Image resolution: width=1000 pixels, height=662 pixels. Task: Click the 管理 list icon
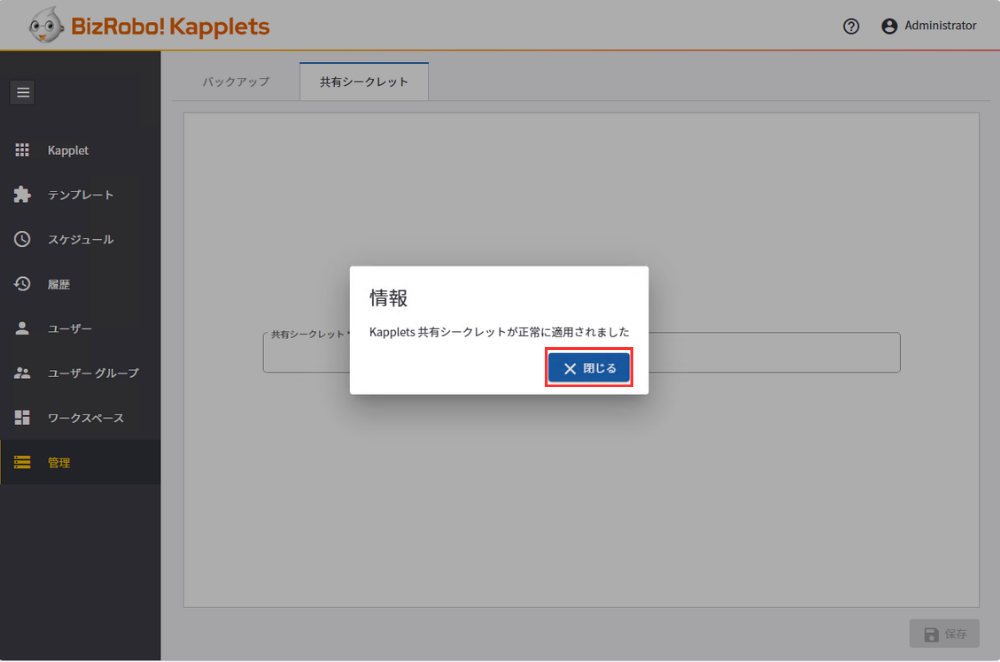[x=22, y=462]
